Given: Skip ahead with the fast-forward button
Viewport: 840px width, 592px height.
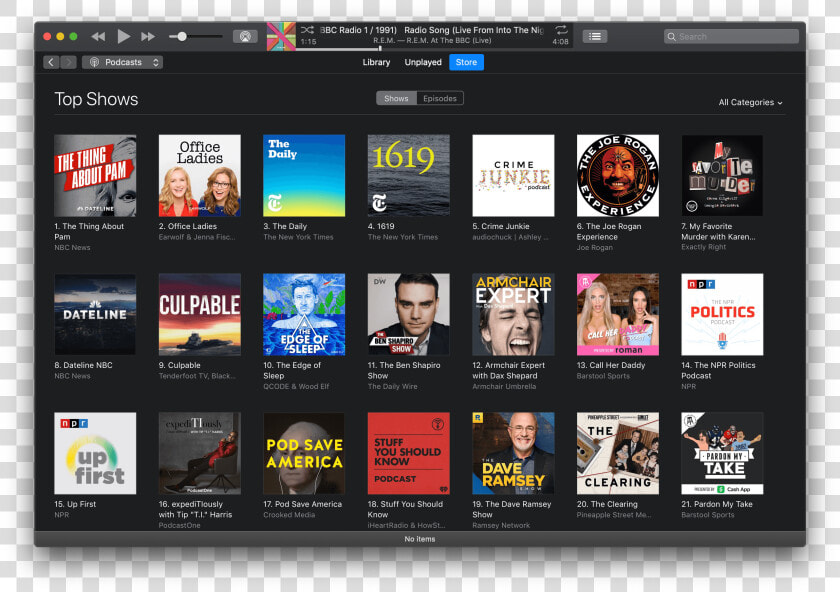Looking at the screenshot, I should (x=148, y=36).
